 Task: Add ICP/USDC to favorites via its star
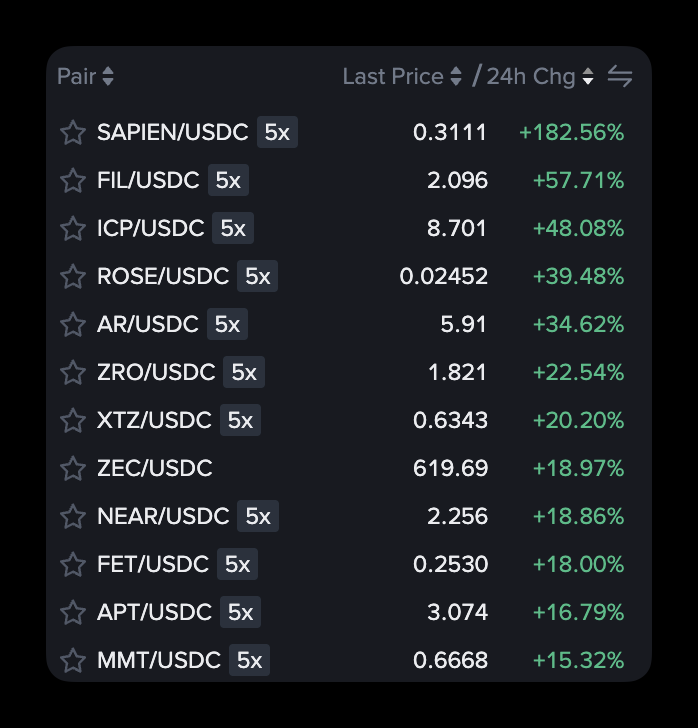point(73,229)
